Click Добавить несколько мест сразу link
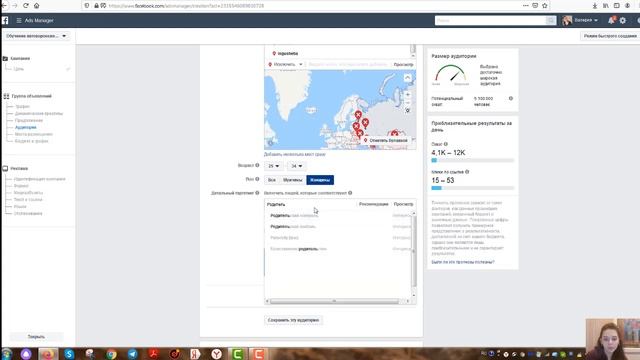640x360 pixels. click(295, 154)
